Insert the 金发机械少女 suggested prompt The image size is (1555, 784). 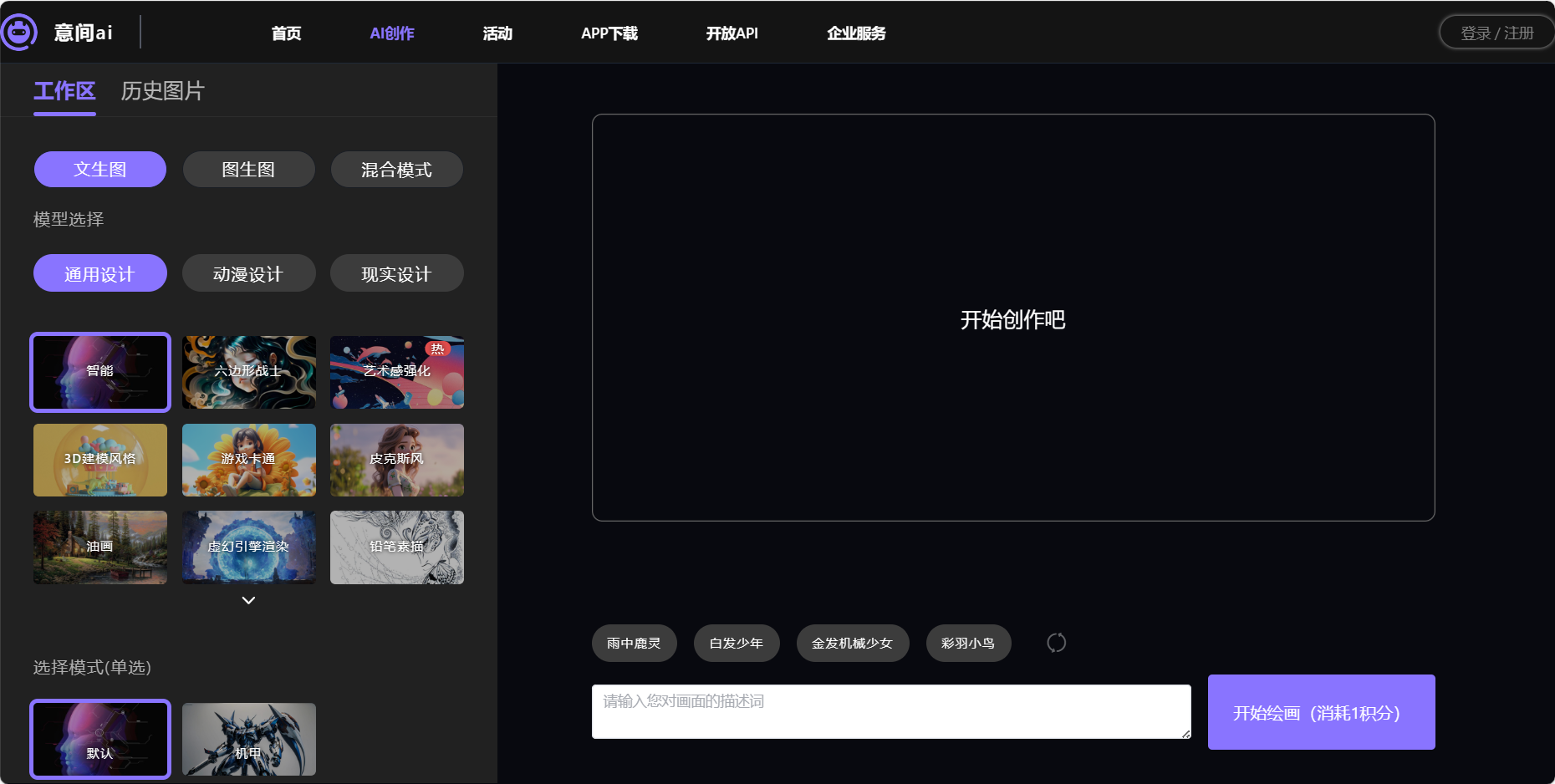(852, 644)
